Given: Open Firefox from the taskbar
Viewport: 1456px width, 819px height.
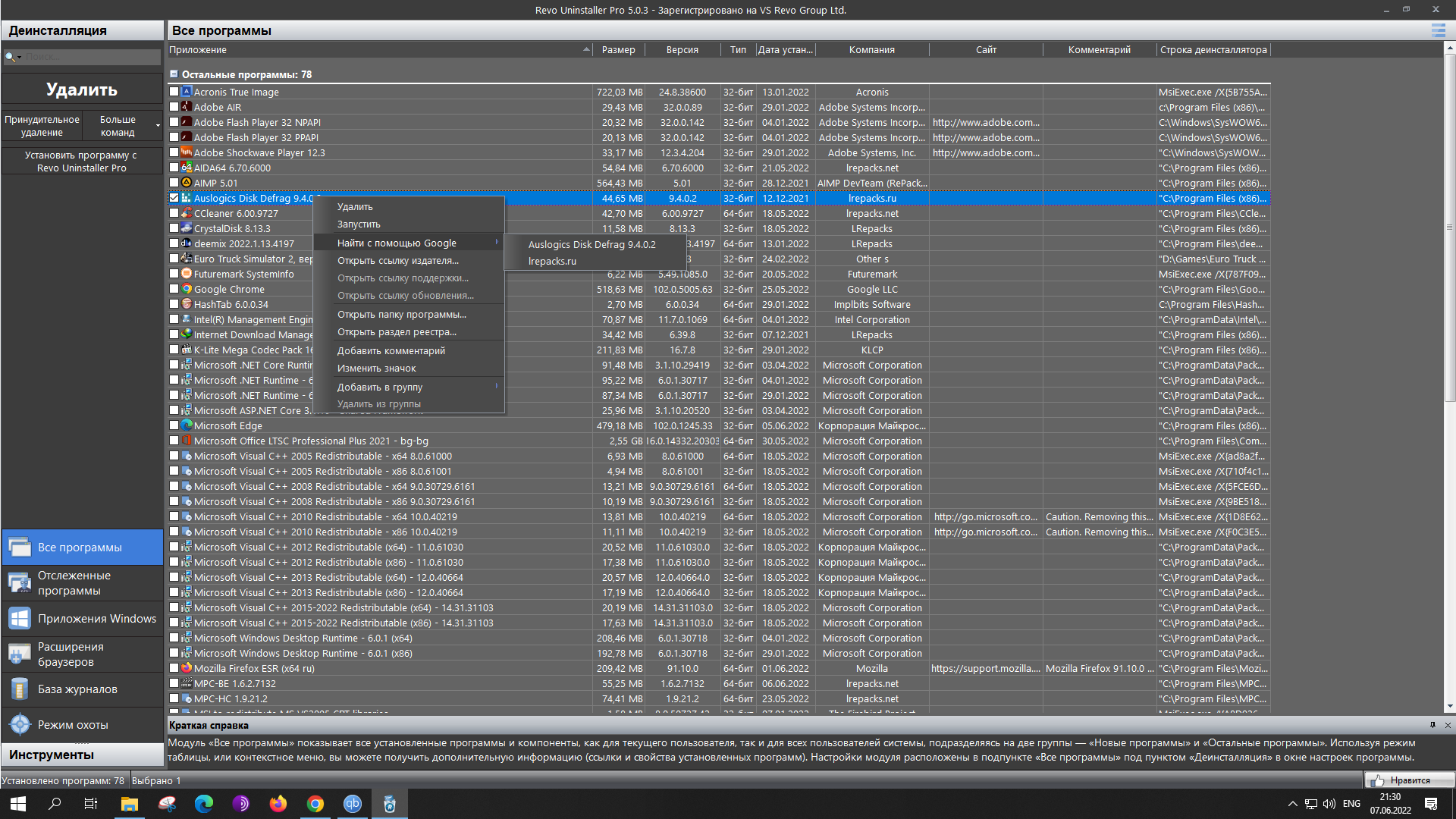Looking at the screenshot, I should [x=278, y=804].
